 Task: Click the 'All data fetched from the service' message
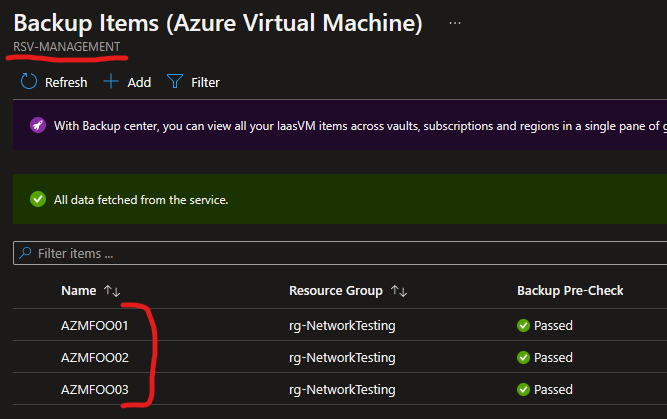click(141, 200)
